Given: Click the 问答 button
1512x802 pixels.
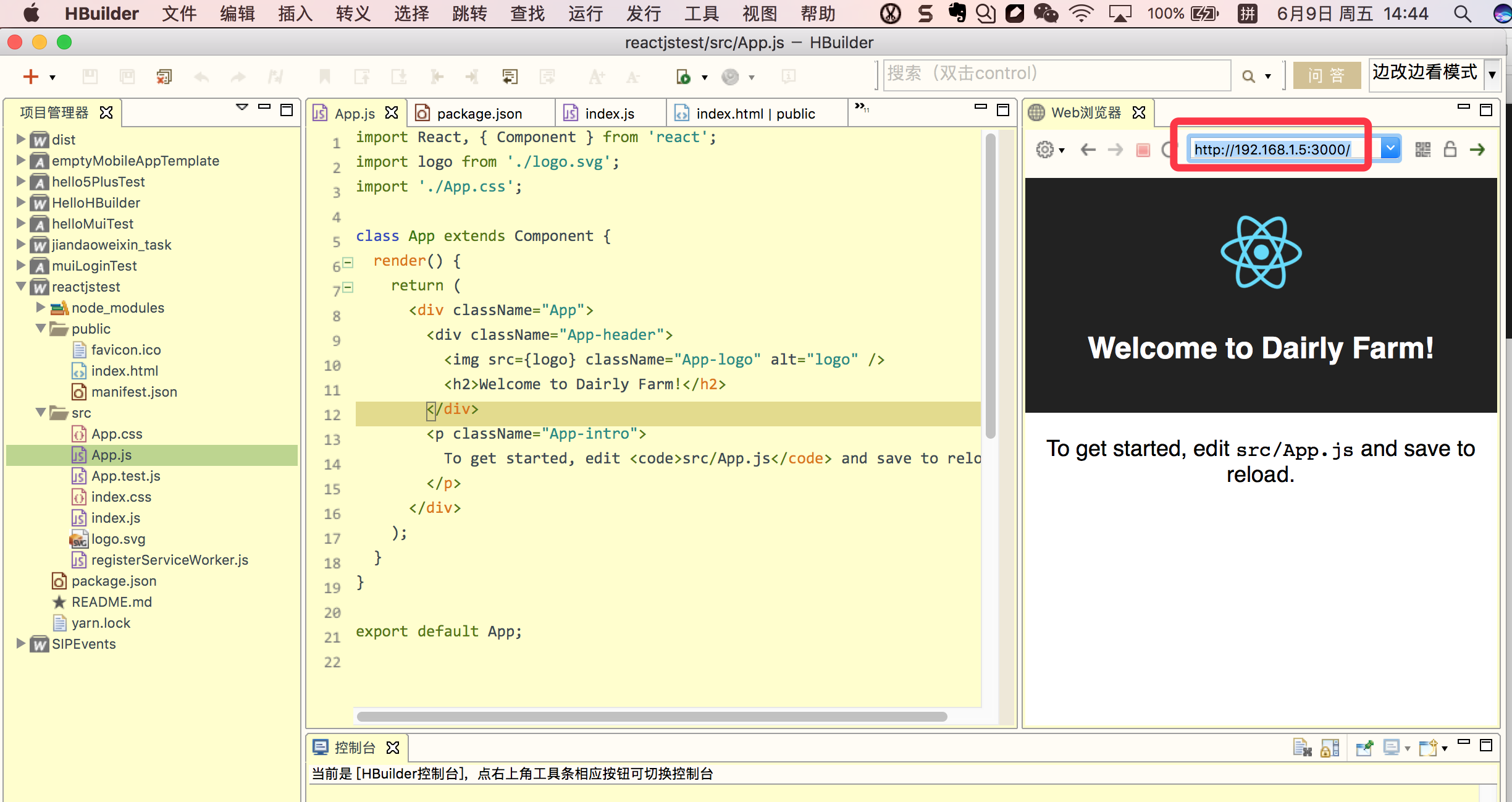Looking at the screenshot, I should point(1326,75).
